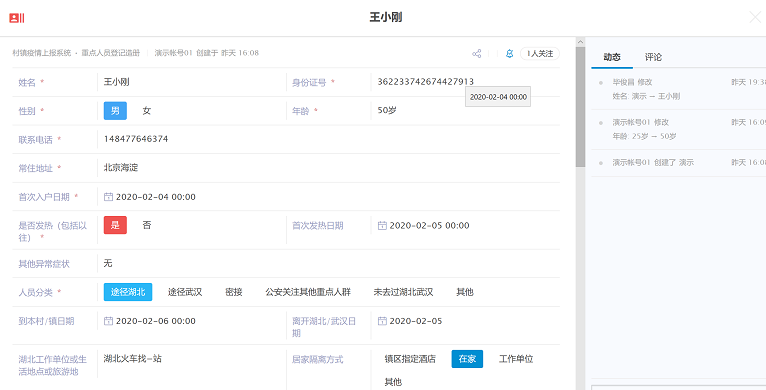This screenshot has width=766, height=390.
Task: Open calendar icon for 首次发热日期
Action: (382, 225)
